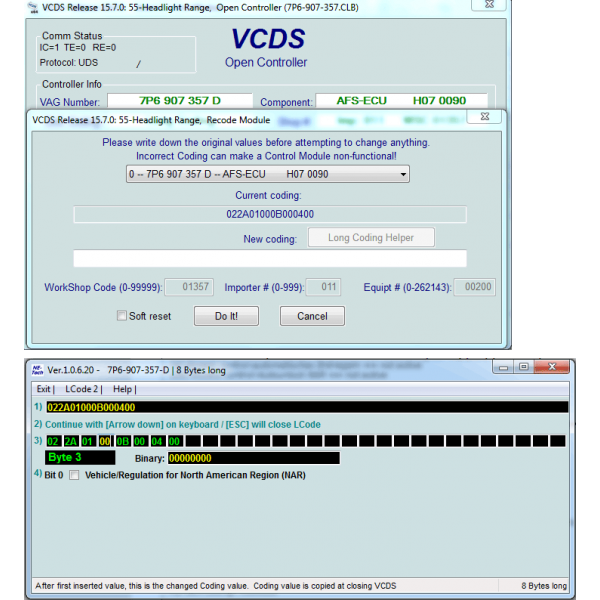Click the Component field AFS-ECU
Image resolution: width=600 pixels, height=600 pixels.
tap(401, 101)
